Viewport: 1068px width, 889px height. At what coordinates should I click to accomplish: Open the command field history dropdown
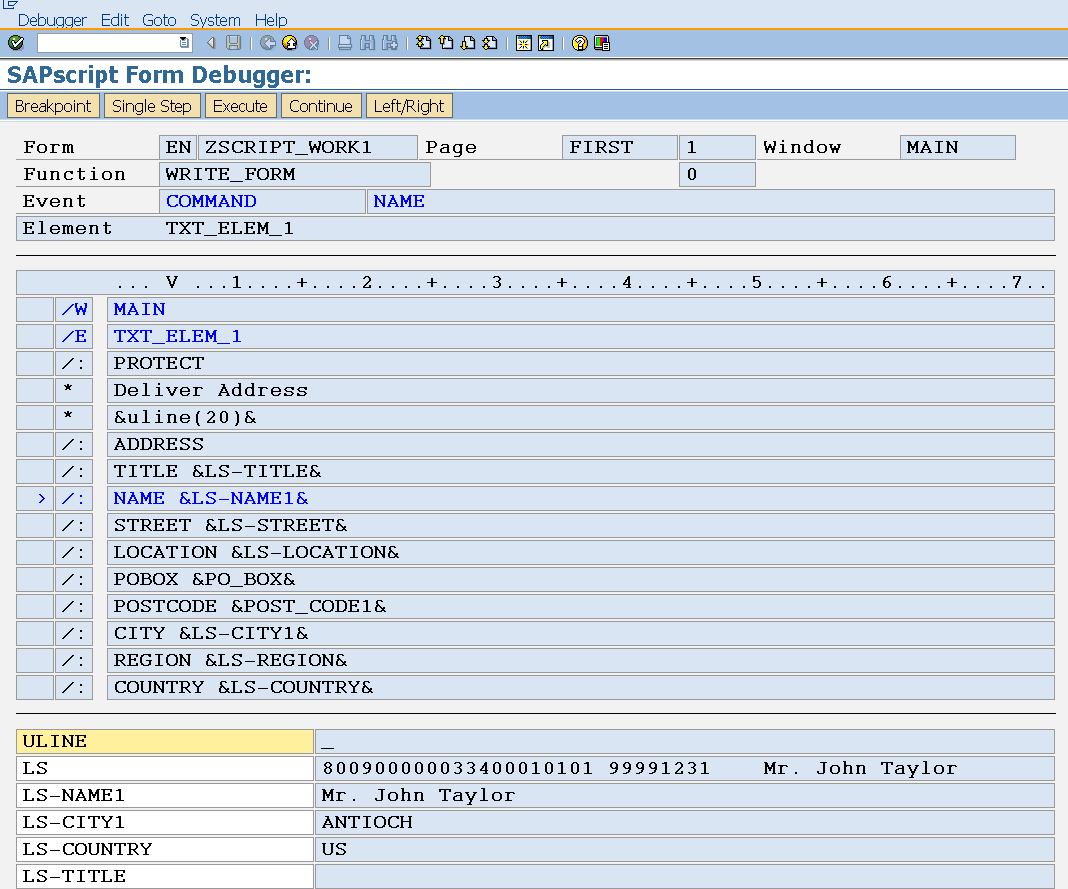183,43
